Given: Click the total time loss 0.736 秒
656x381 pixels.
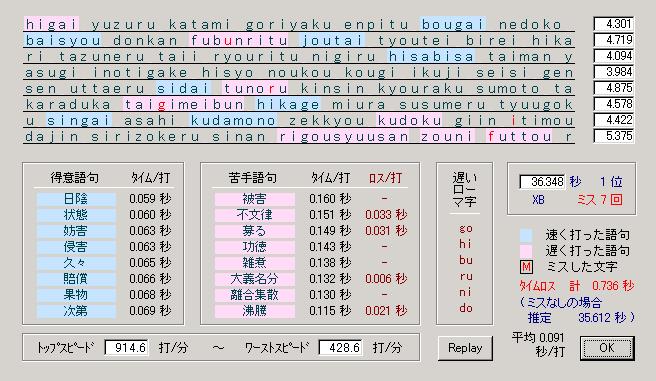Looking at the screenshot, I should click(x=612, y=286).
